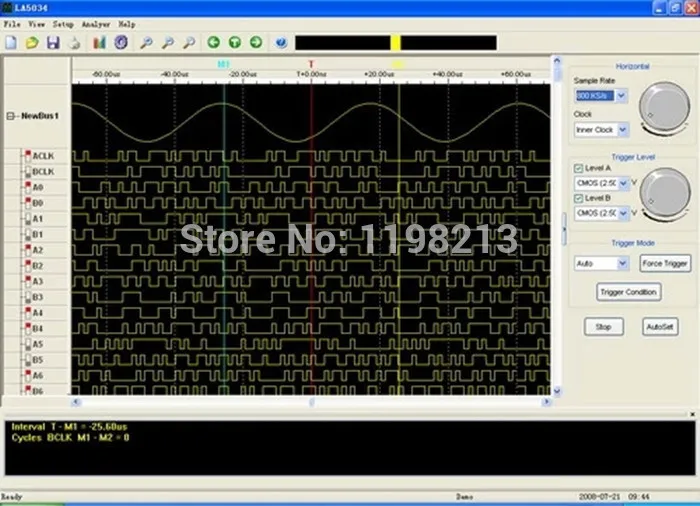Click the first magnifier zoom icon
Screen dimensions: 700x506
click(x=146, y=42)
